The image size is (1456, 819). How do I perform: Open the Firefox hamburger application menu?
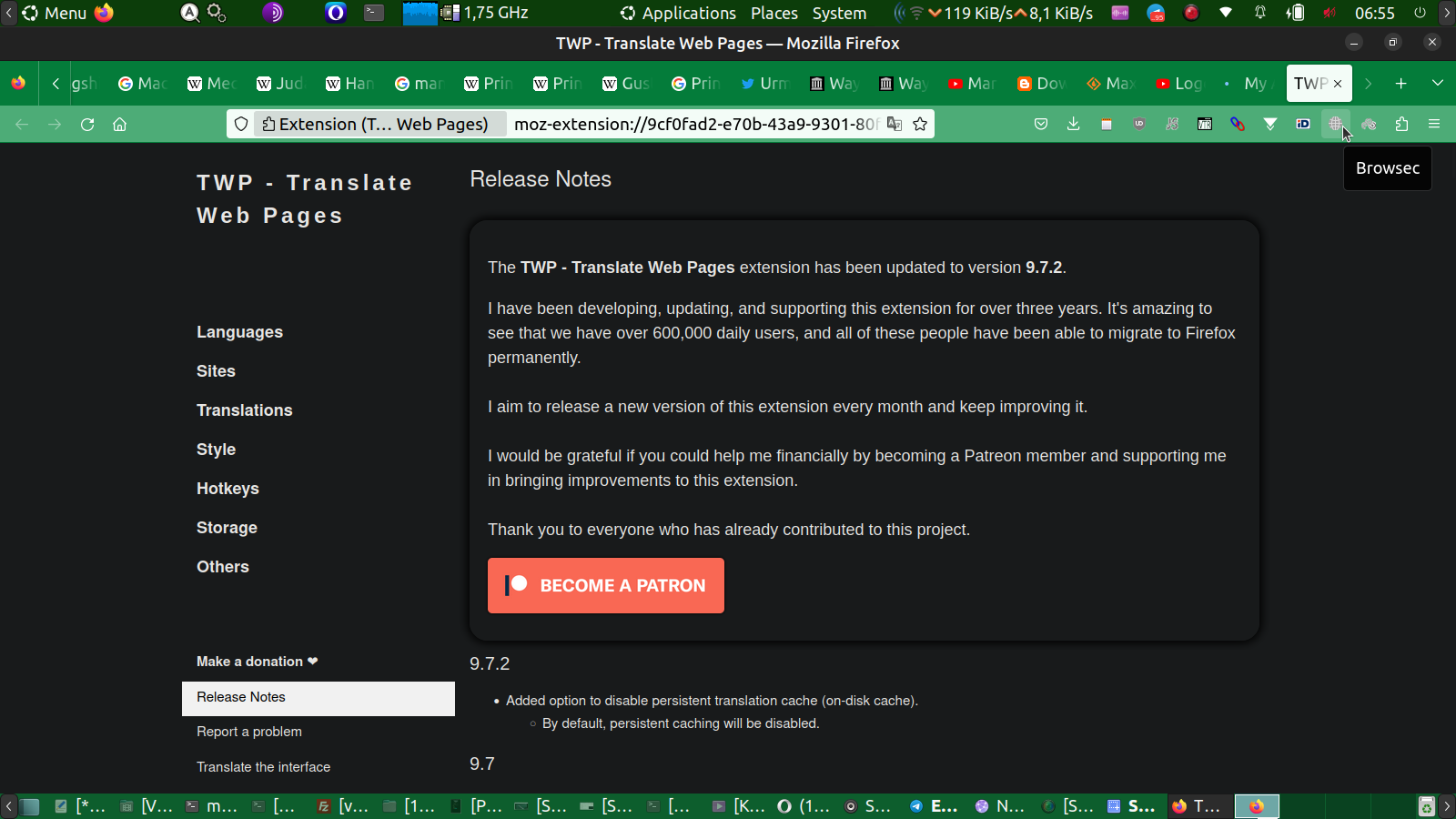[x=1434, y=125]
